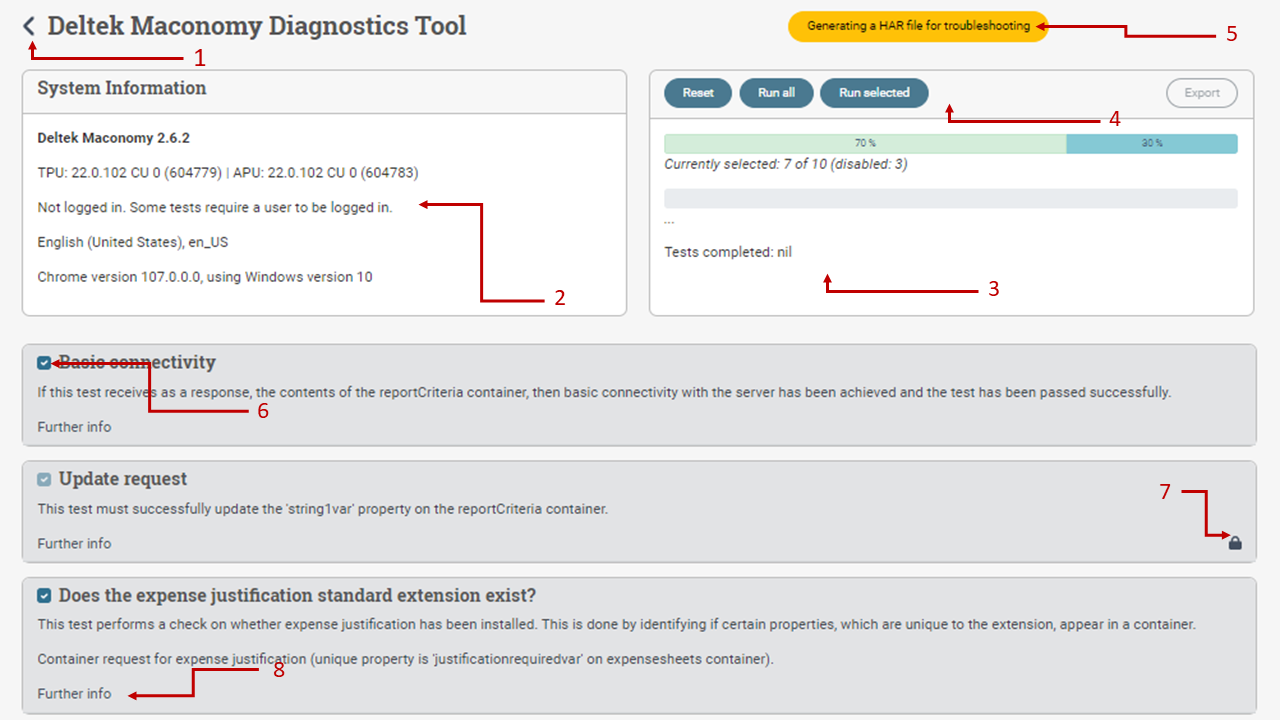Click the Run all button
This screenshot has height=720, width=1280.
[776, 93]
